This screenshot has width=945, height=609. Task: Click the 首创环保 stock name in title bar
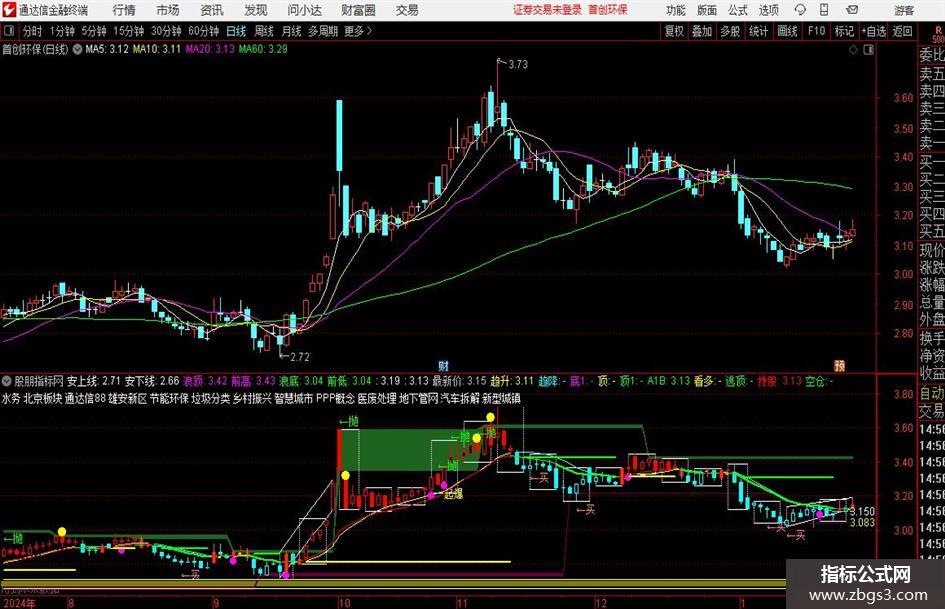[x=608, y=10]
